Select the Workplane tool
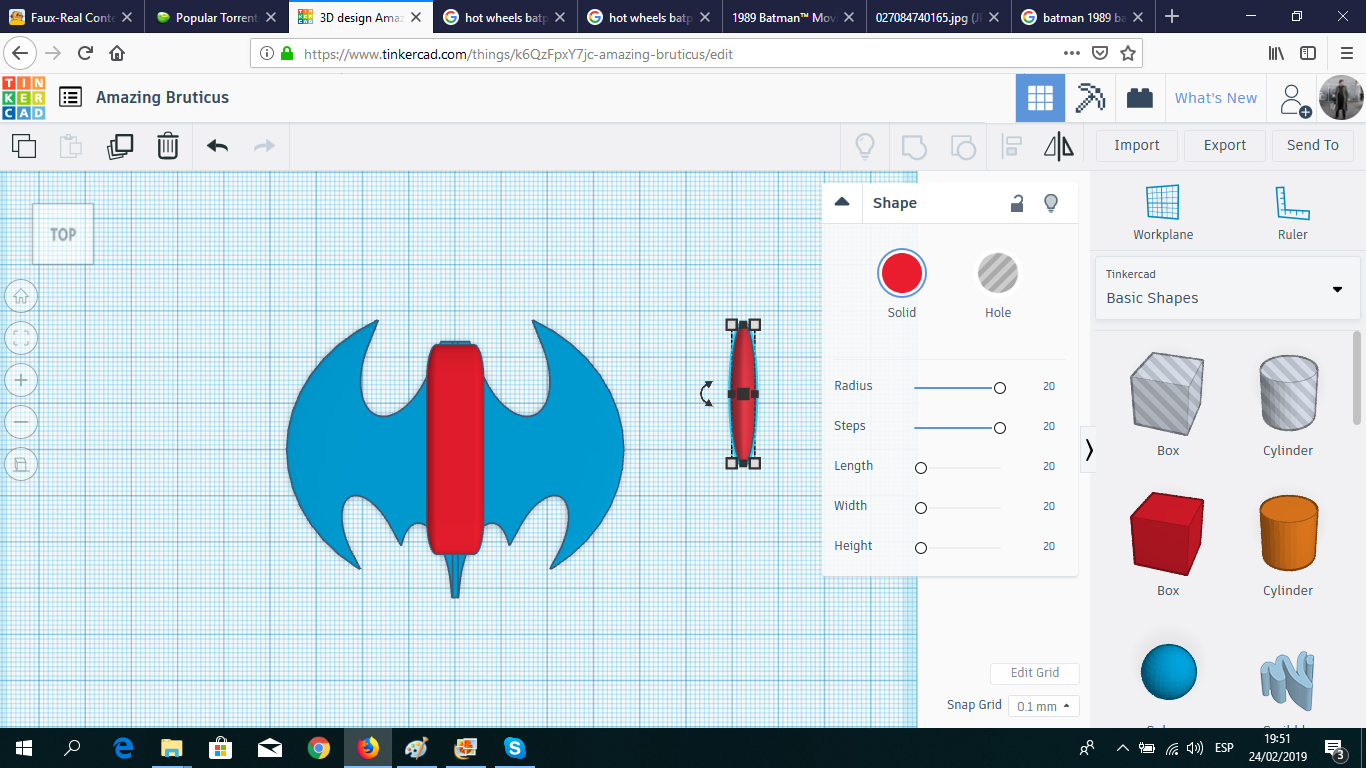 (x=1162, y=212)
